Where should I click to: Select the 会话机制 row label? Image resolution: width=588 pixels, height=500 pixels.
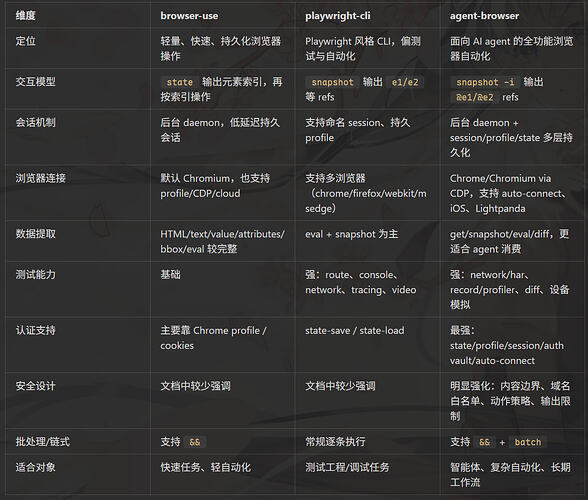click(35, 122)
